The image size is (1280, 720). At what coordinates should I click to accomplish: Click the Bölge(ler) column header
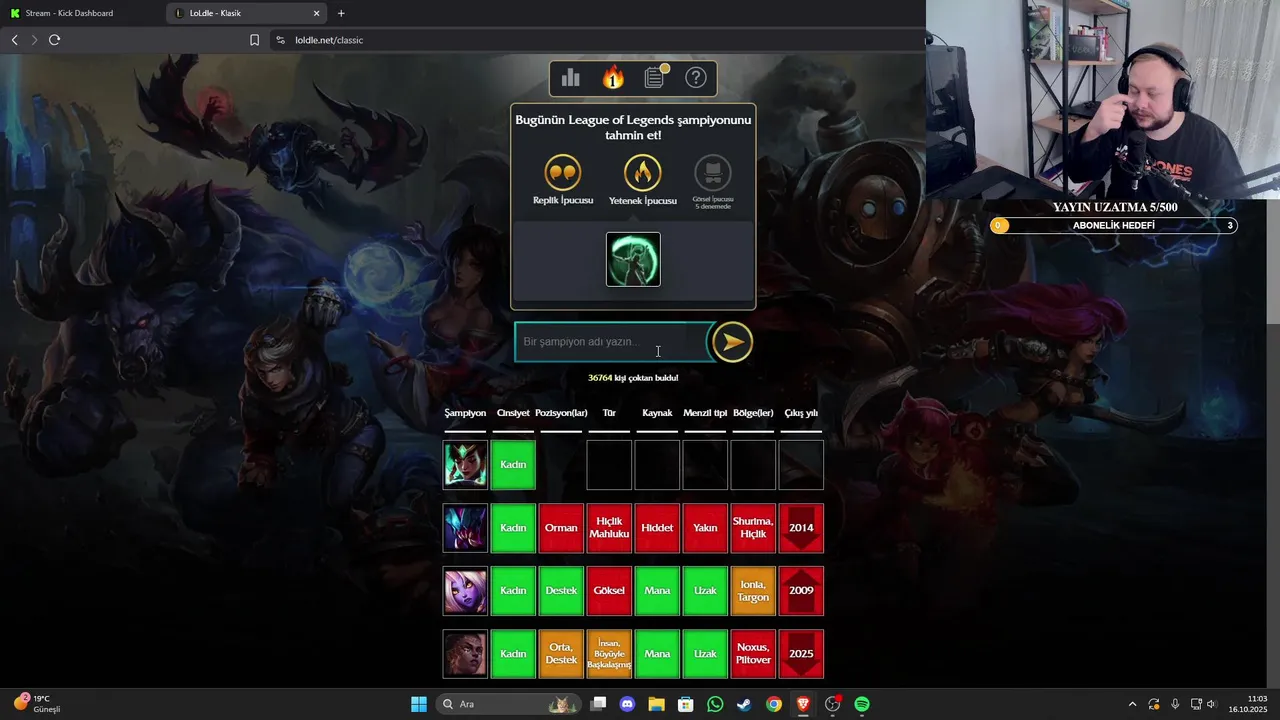(753, 413)
